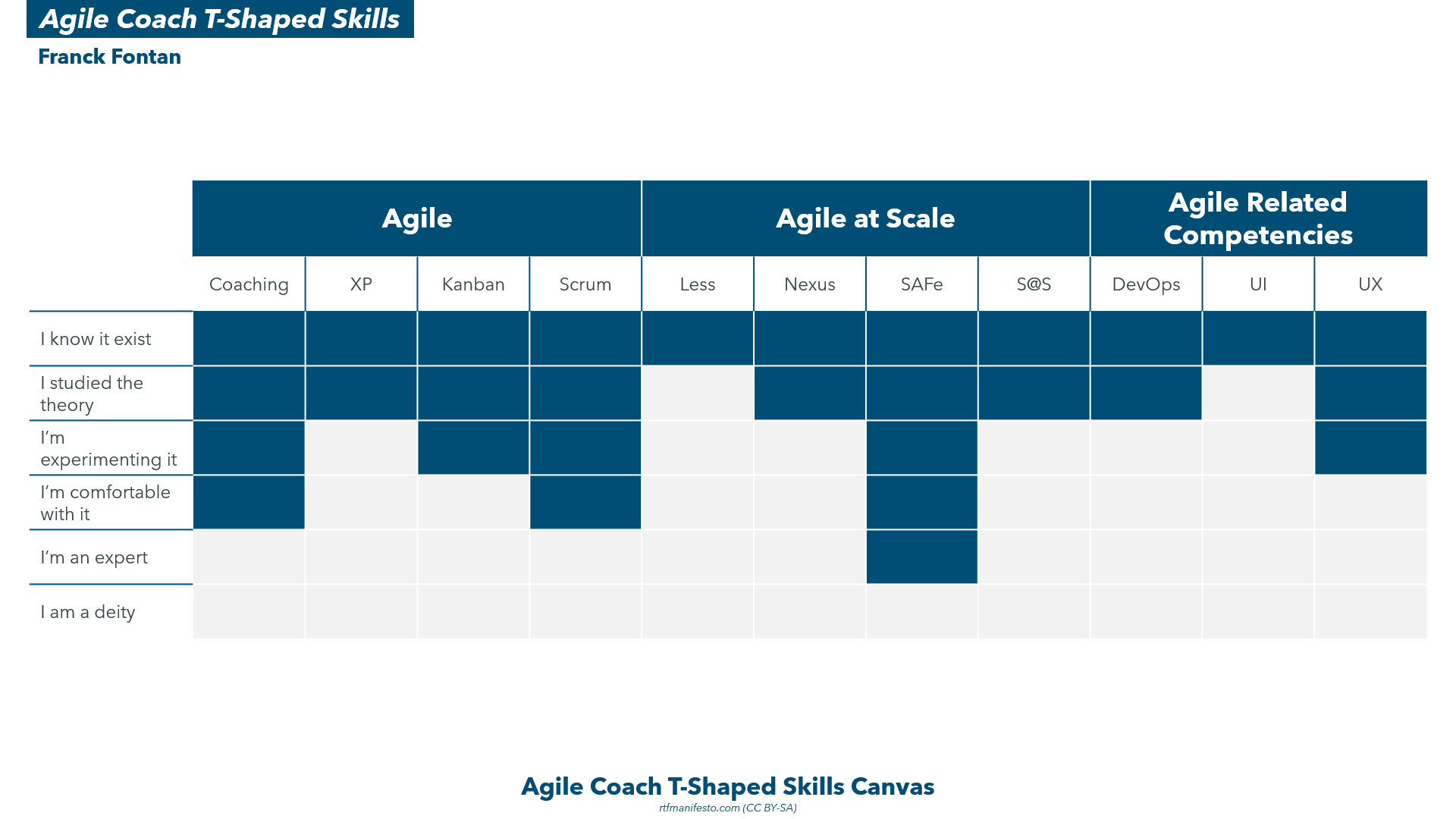
Task: Click the 'Coaching' column label
Action: (249, 284)
